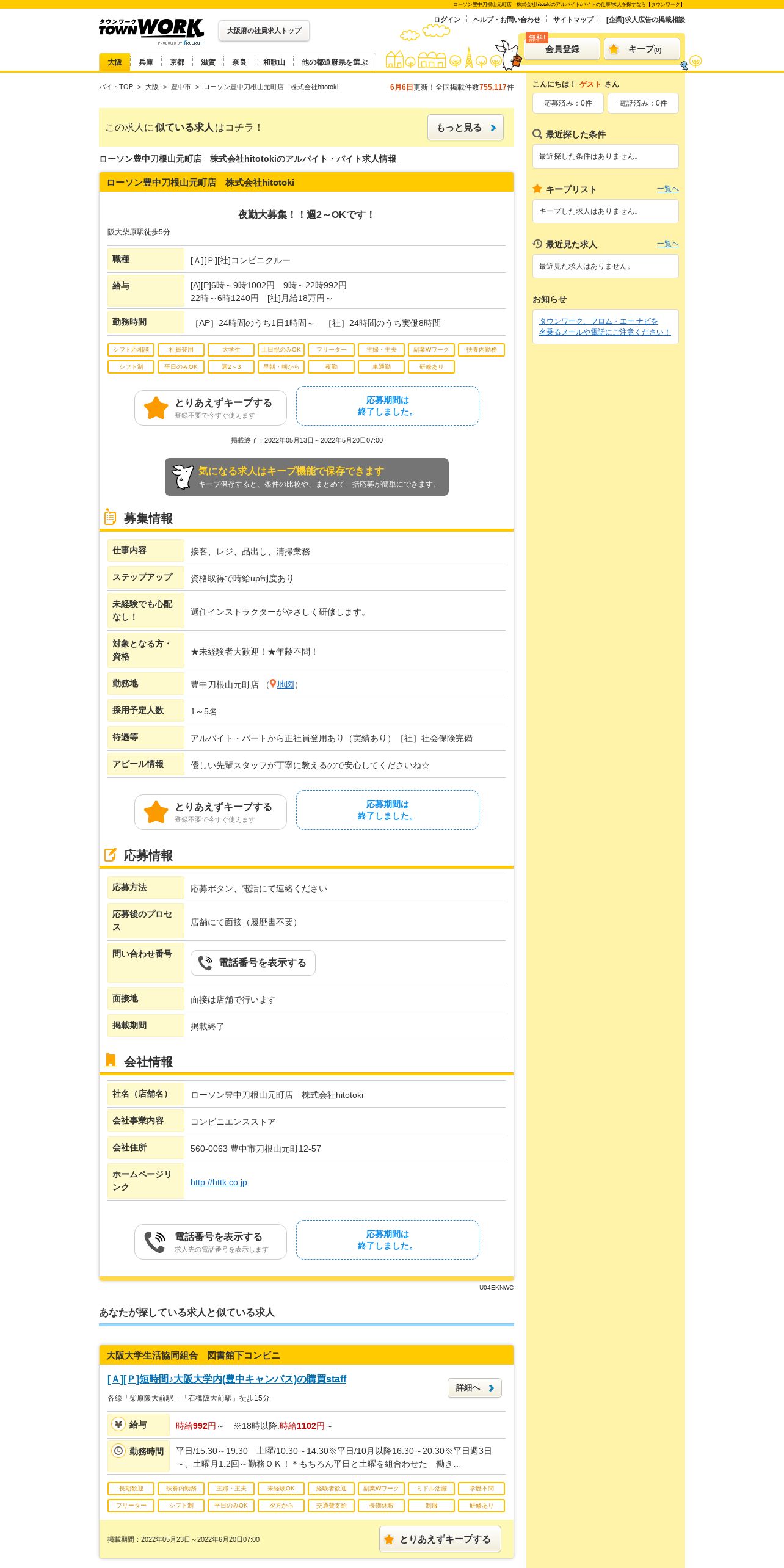Click とりあえずキープする in 大阪大学生活協同組合 card
This screenshot has height=1568, width=784.
point(440,1539)
